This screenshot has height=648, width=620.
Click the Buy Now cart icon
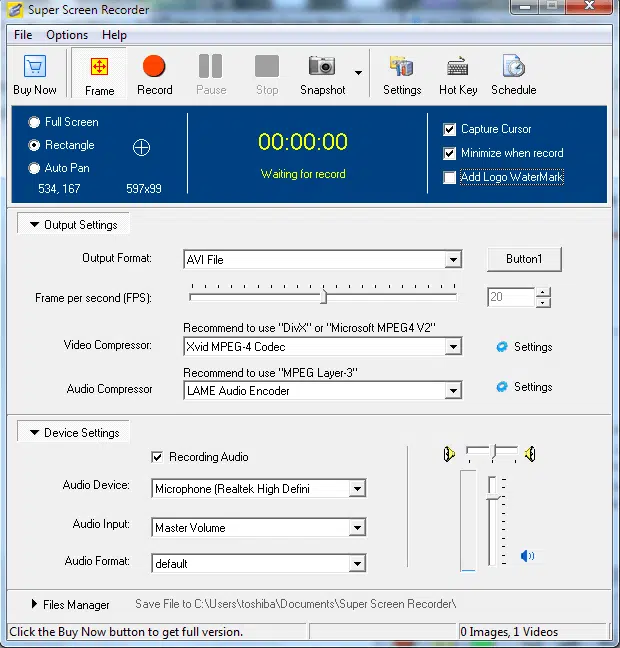click(35, 68)
